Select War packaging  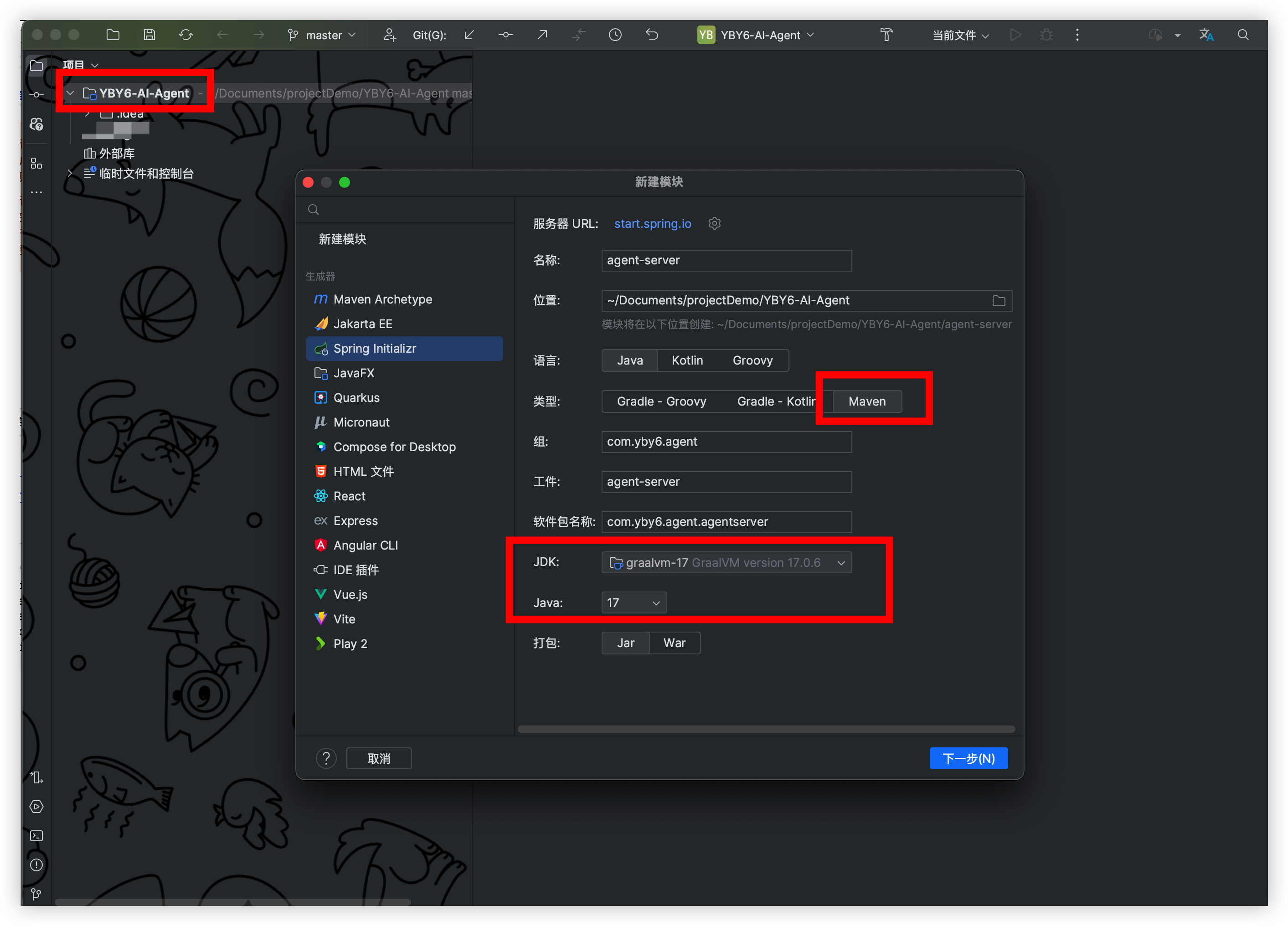(674, 643)
